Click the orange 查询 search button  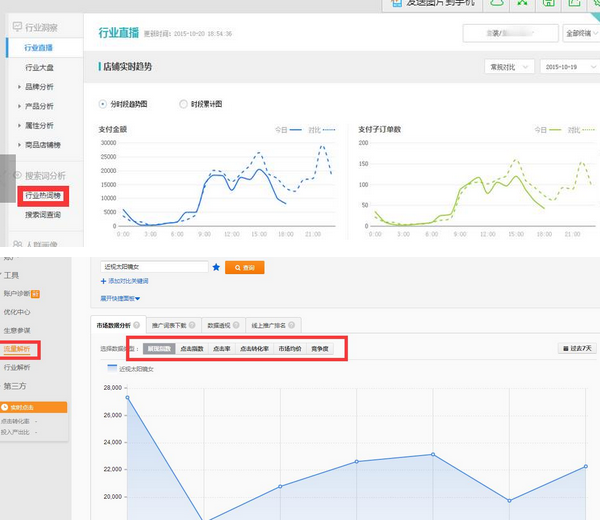coord(245,267)
